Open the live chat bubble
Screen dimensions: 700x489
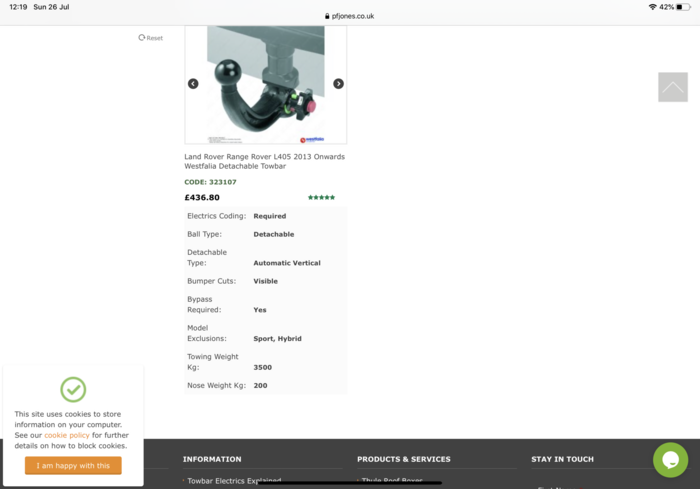point(671,460)
